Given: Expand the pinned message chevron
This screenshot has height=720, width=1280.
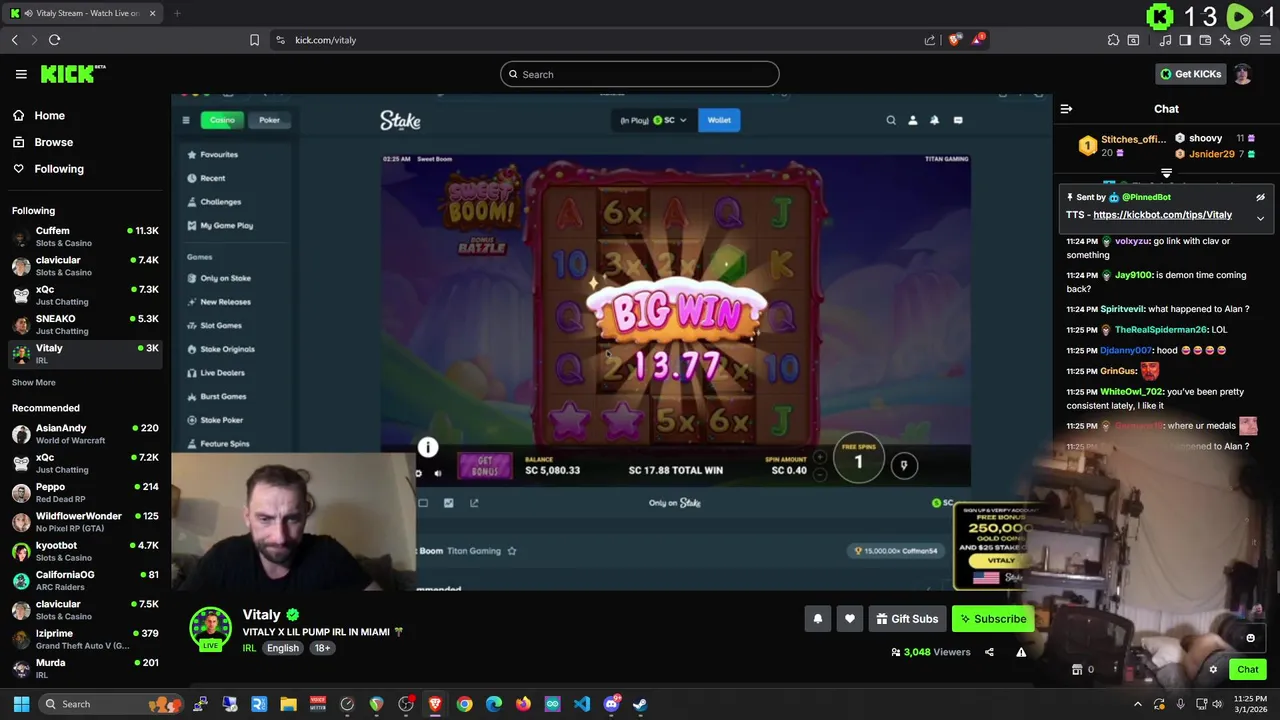Looking at the screenshot, I should click(1260, 218).
